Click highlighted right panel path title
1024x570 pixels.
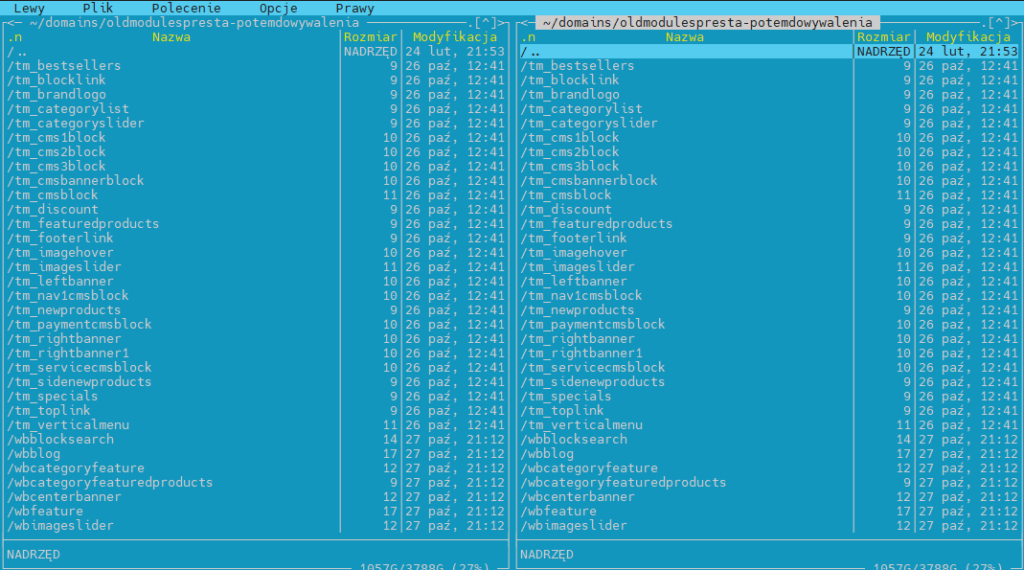tap(707, 23)
